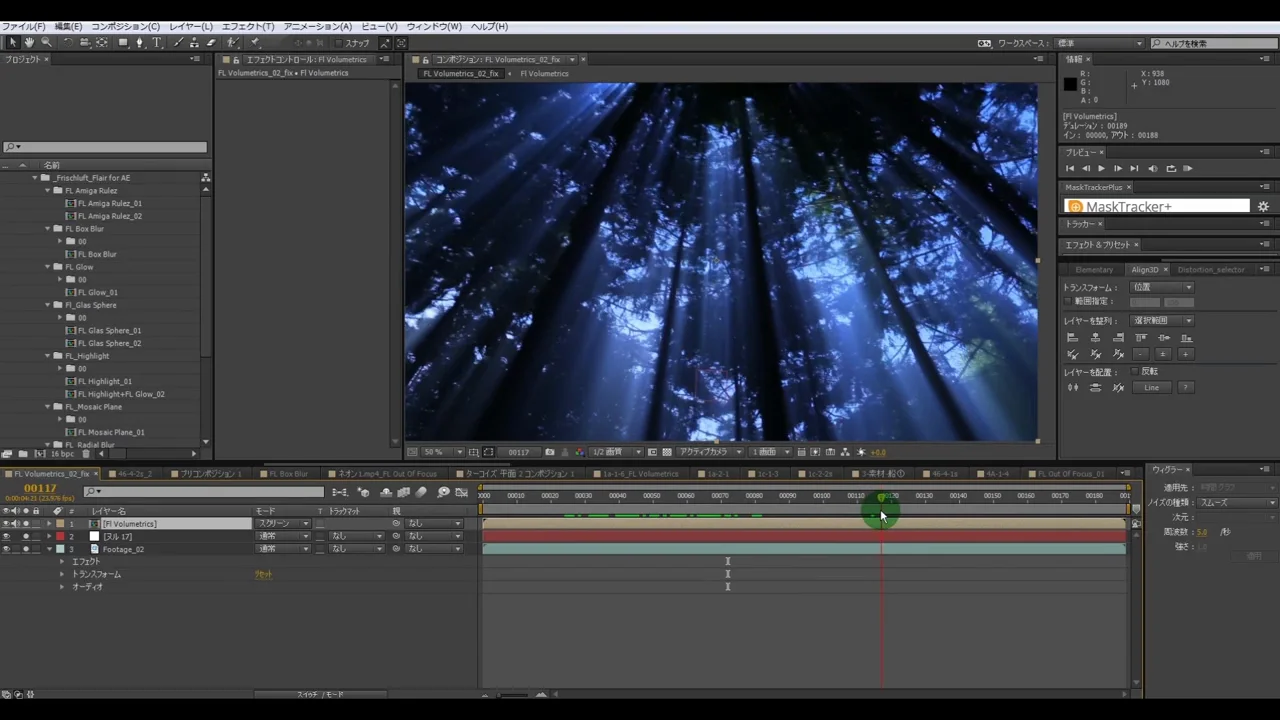Click the wiggler frequency value 5.0

[x=1202, y=532]
